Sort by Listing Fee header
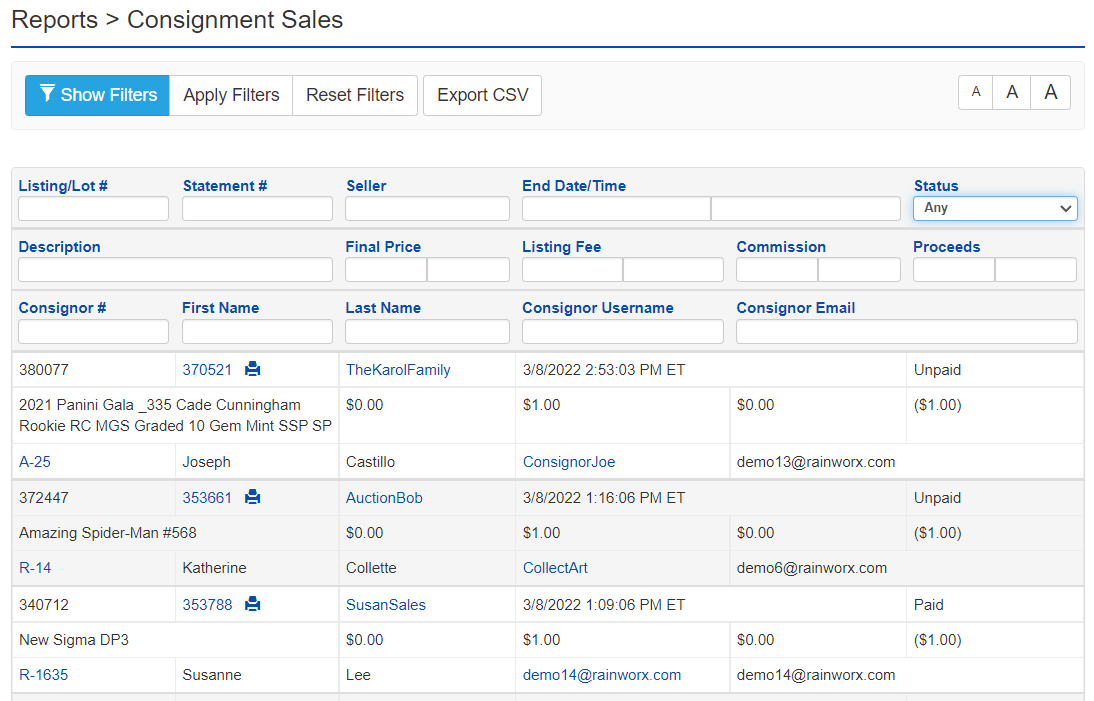 click(561, 247)
